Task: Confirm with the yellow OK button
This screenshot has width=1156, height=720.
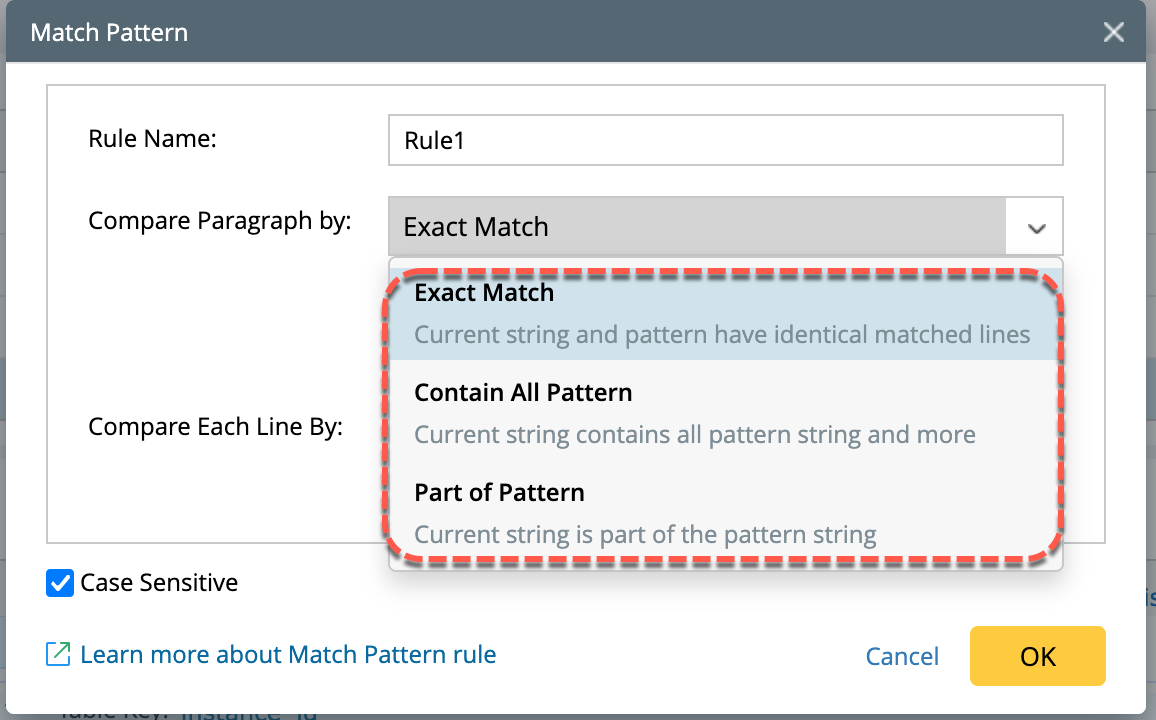Action: tap(1037, 656)
